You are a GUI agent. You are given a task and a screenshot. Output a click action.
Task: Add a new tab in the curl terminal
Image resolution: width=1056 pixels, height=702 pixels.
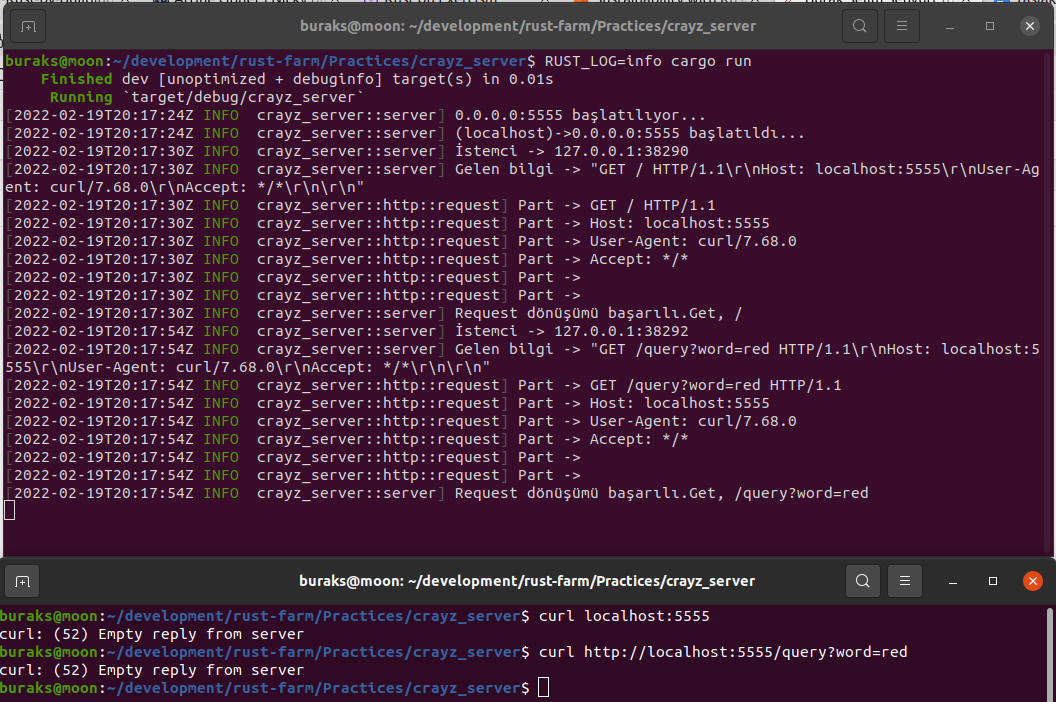(x=22, y=580)
